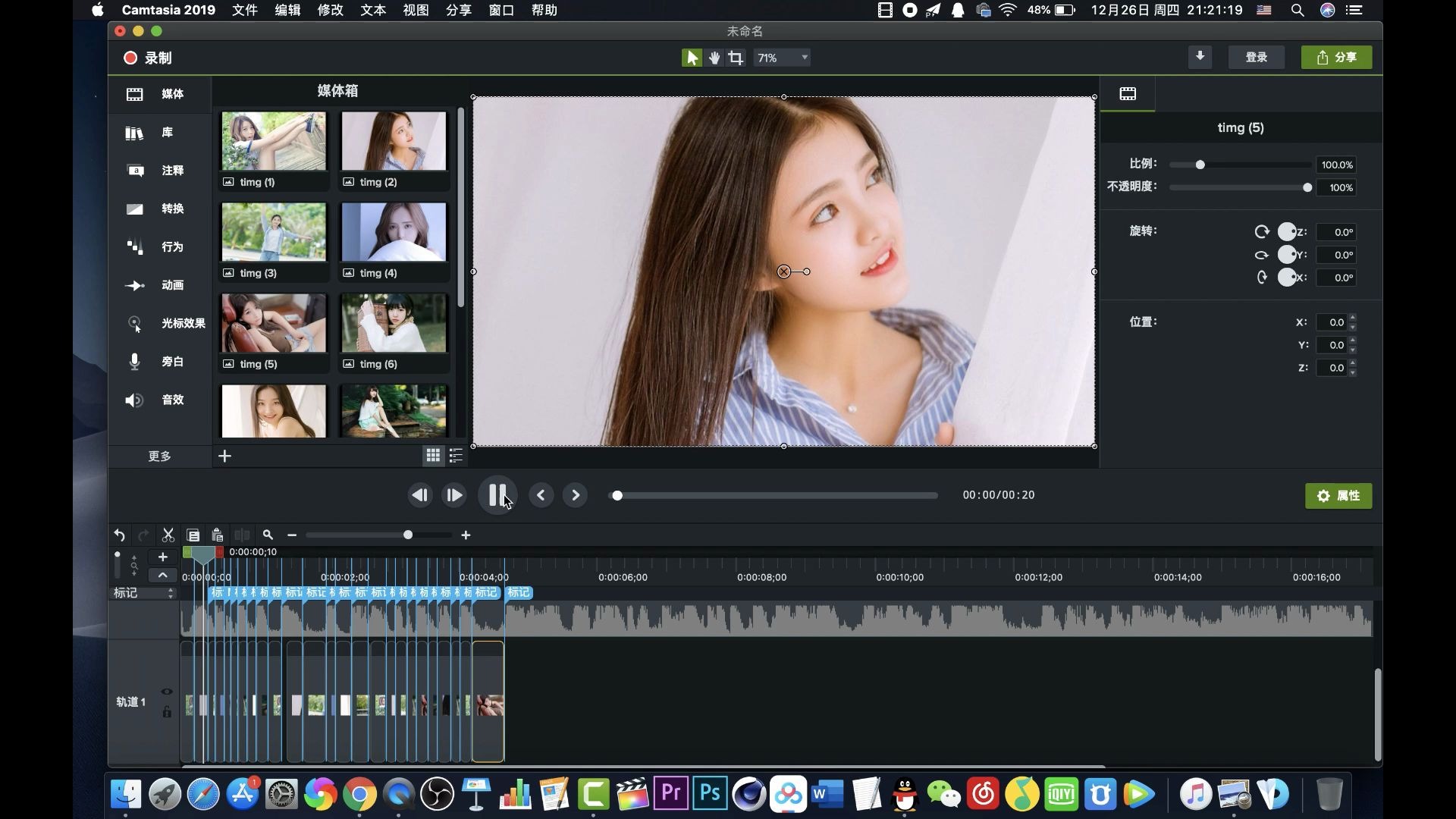Select the last clip on 轨道 1

pos(488,701)
